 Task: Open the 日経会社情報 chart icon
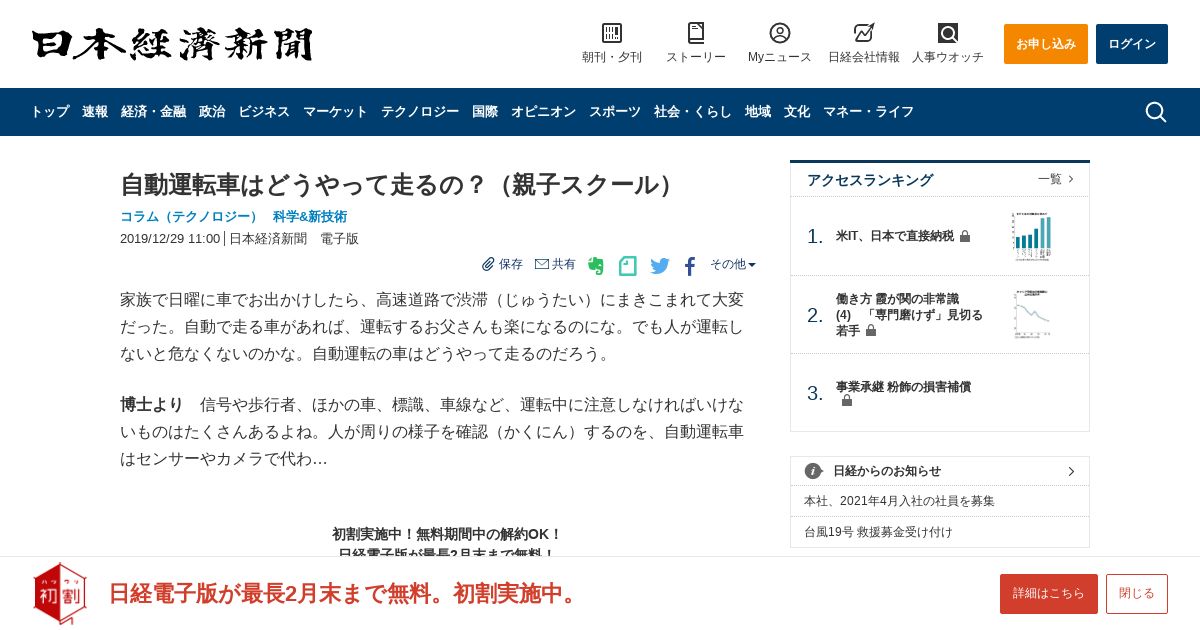(864, 33)
